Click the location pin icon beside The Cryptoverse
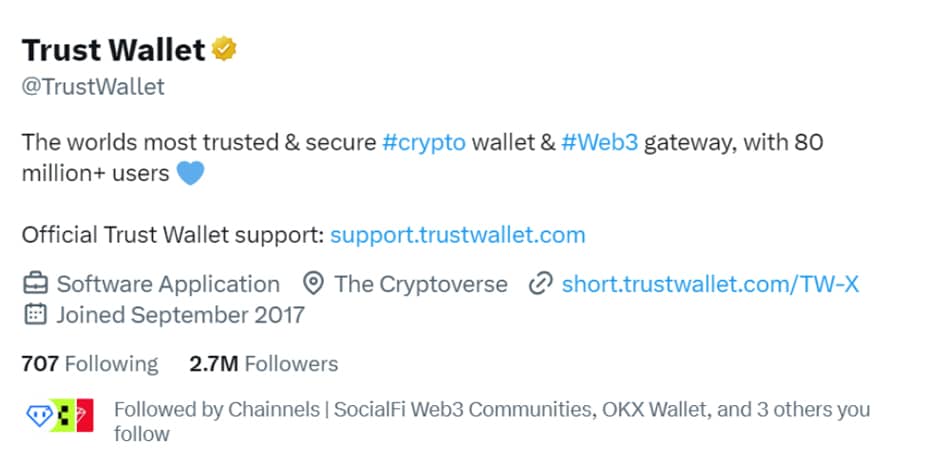Image resolution: width=931 pixels, height=473 pixels. pyautogui.click(x=313, y=284)
